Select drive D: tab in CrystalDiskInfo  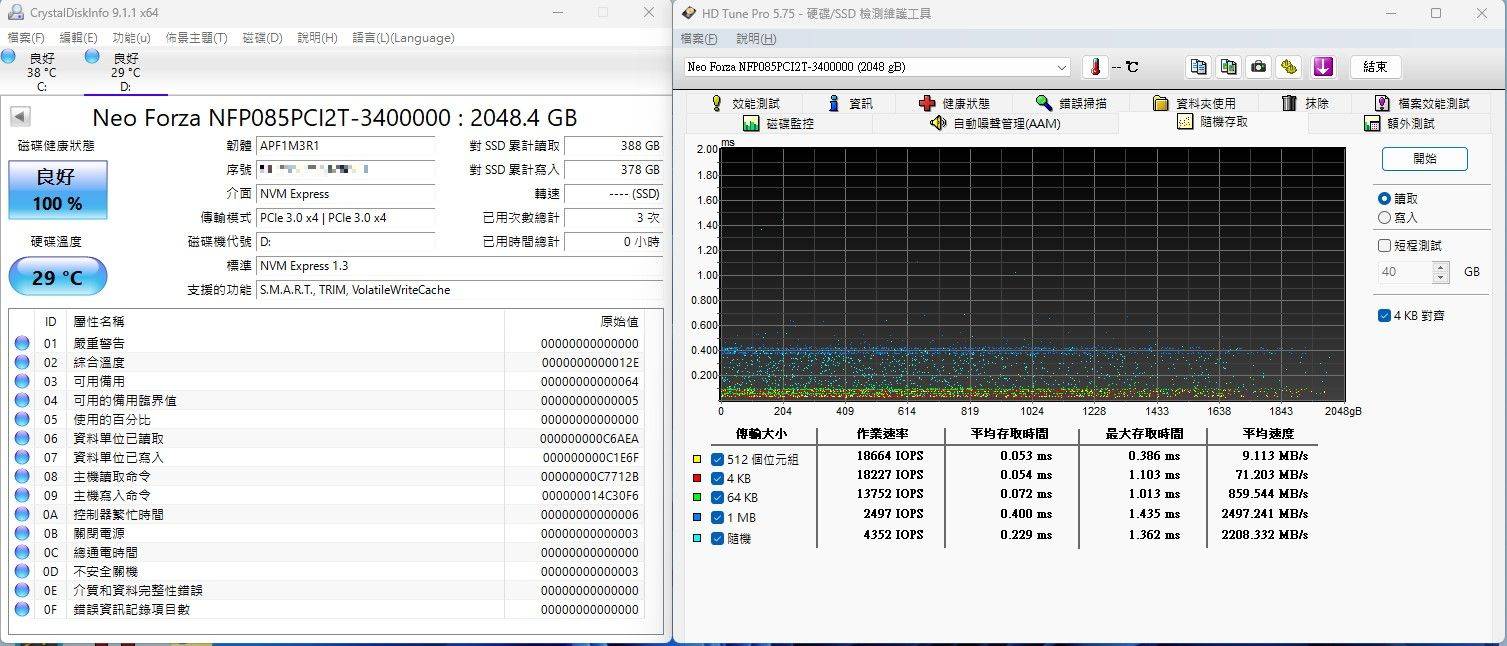(125, 70)
